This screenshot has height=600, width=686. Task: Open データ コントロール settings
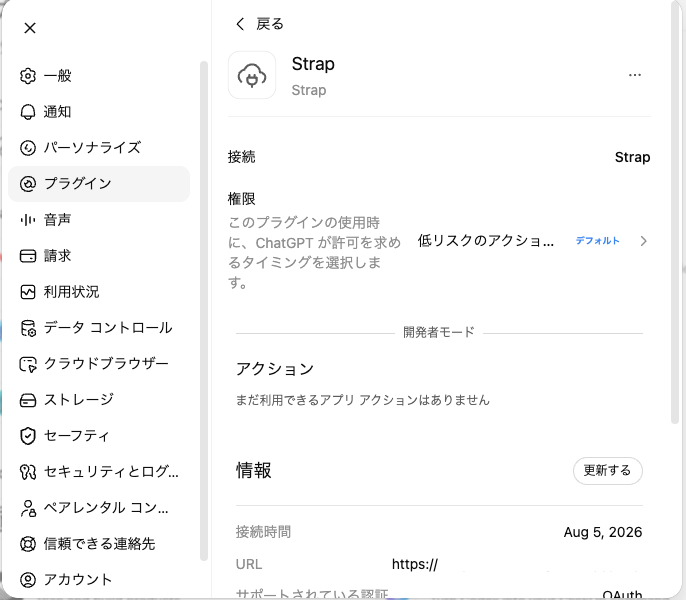pos(99,328)
